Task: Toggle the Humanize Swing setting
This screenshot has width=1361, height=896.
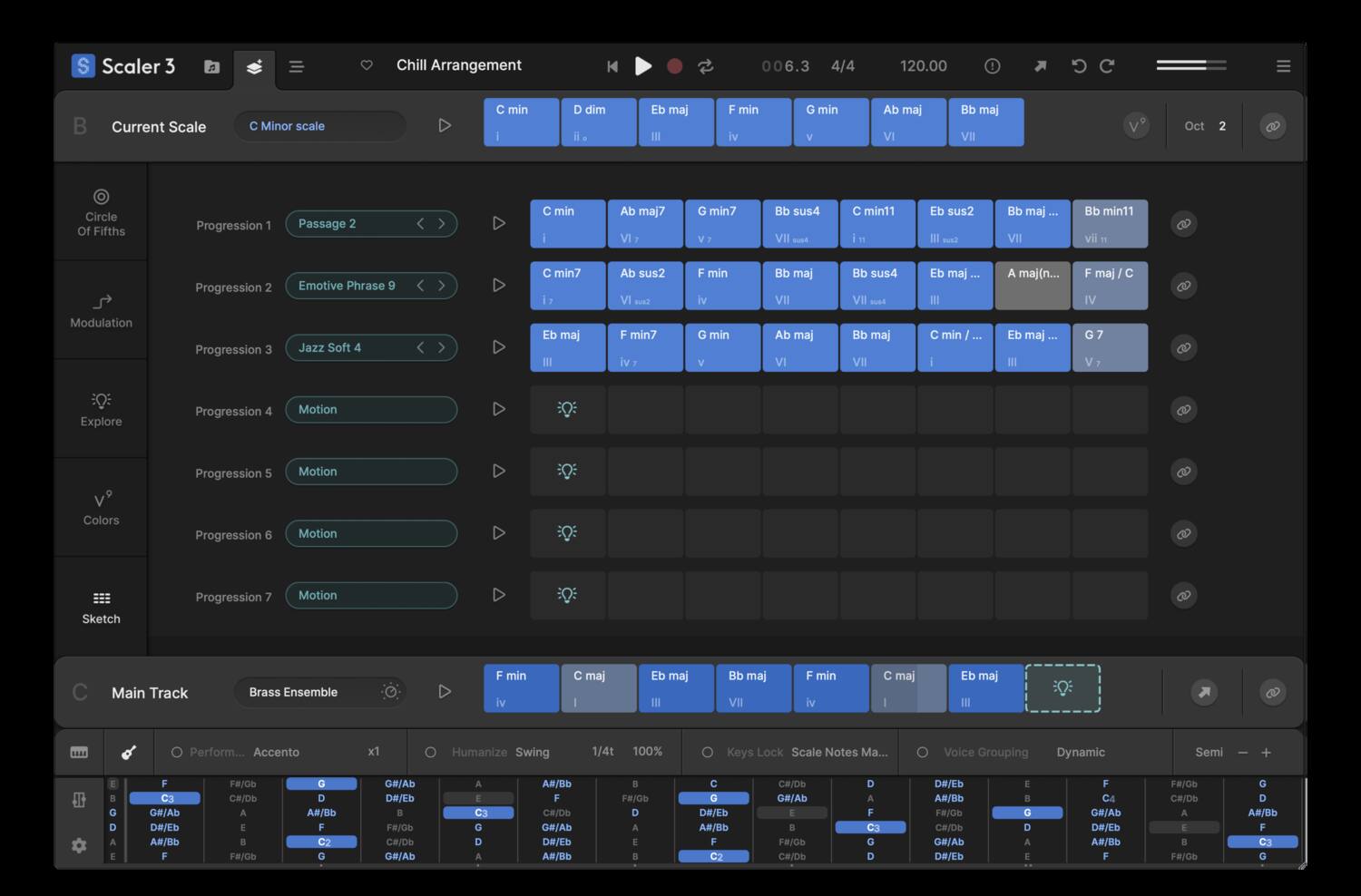Action: click(x=429, y=752)
